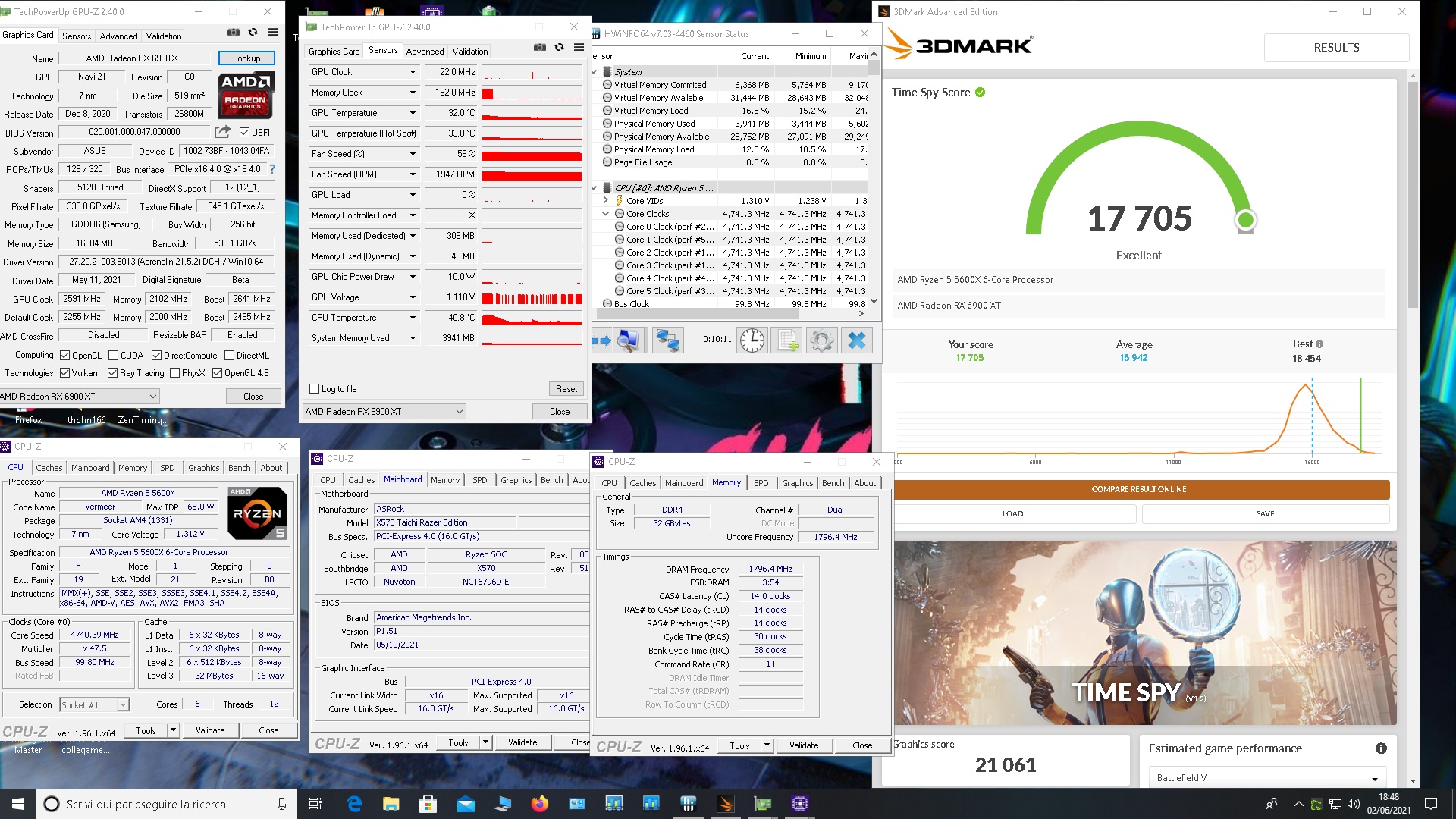Click the SAVE button in 3DMark
The width and height of the screenshot is (1456, 819).
click(1266, 514)
